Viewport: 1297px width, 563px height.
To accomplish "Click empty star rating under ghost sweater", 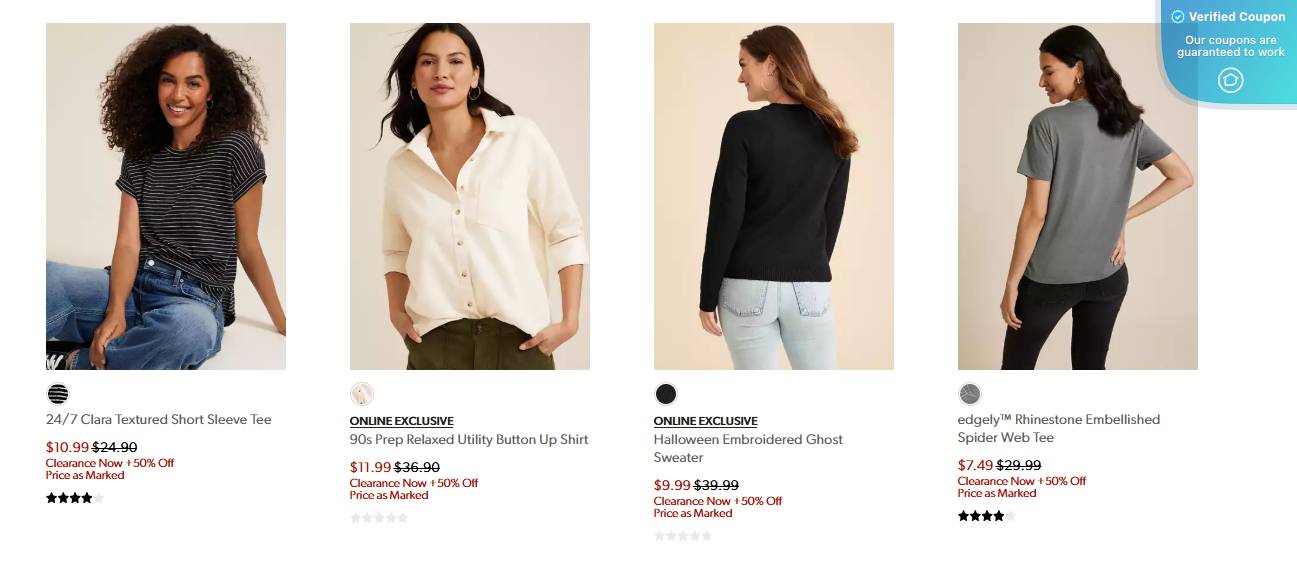I will coord(683,536).
